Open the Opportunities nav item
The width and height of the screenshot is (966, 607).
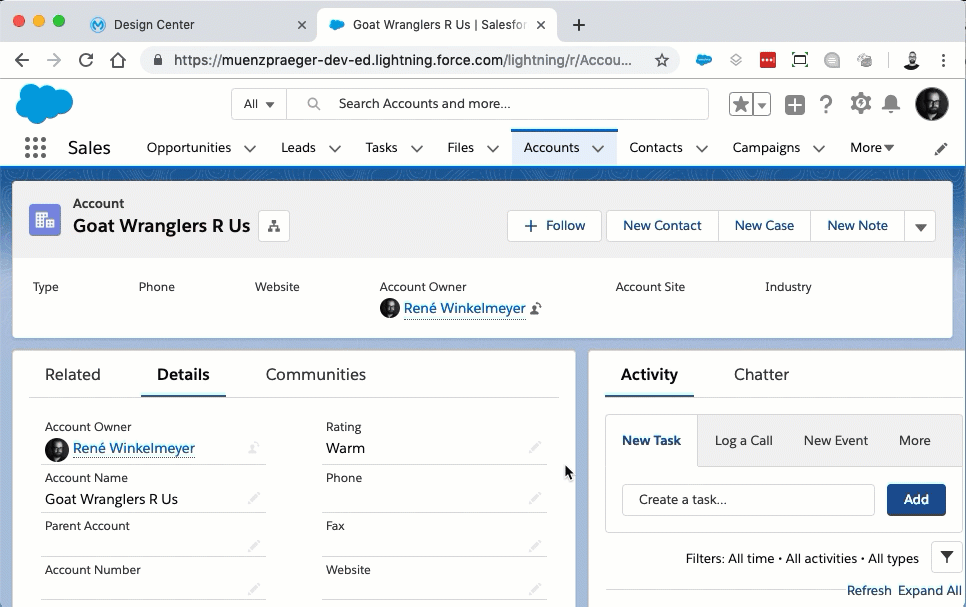pyautogui.click(x=189, y=147)
